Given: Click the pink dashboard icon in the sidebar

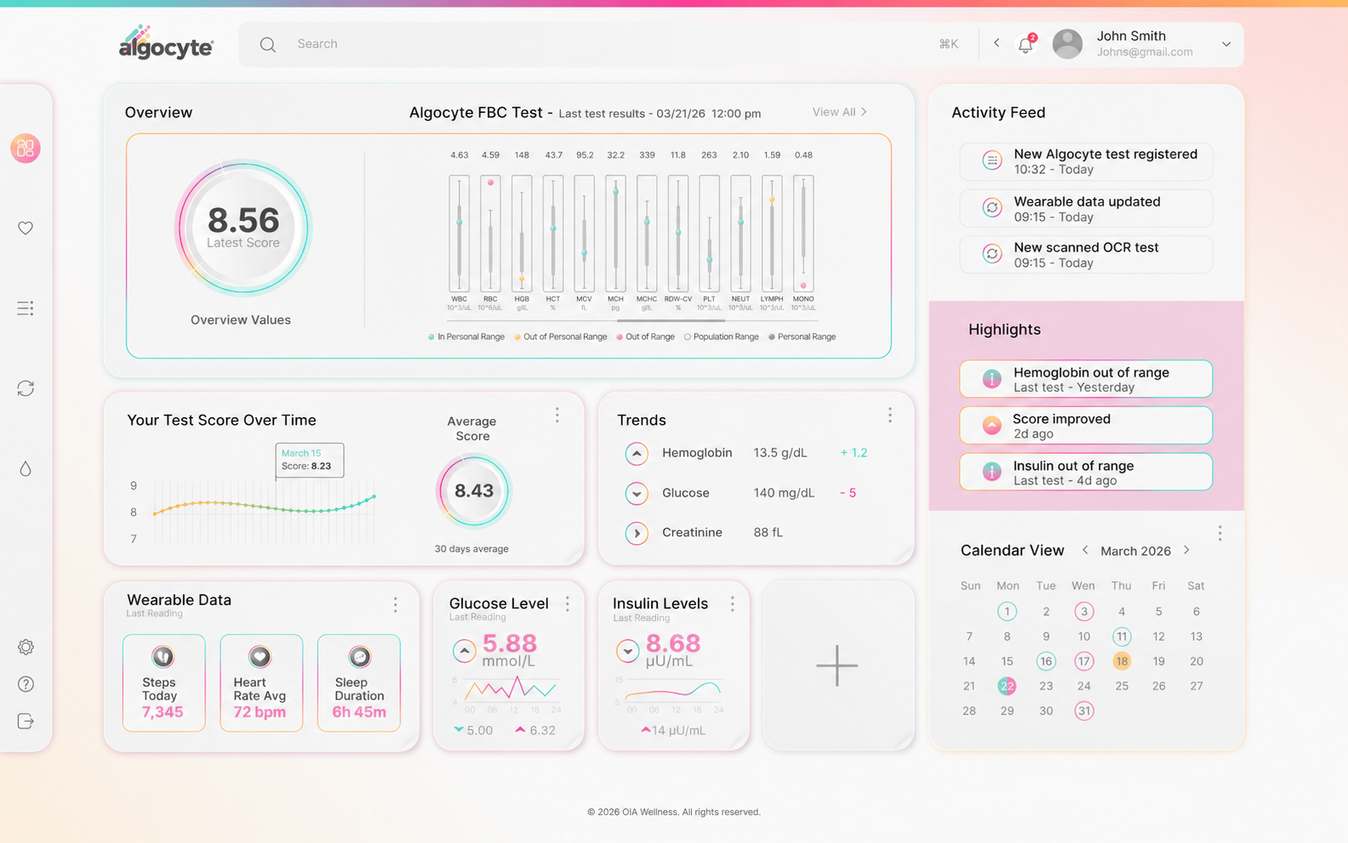Looking at the screenshot, I should pyautogui.click(x=25, y=148).
